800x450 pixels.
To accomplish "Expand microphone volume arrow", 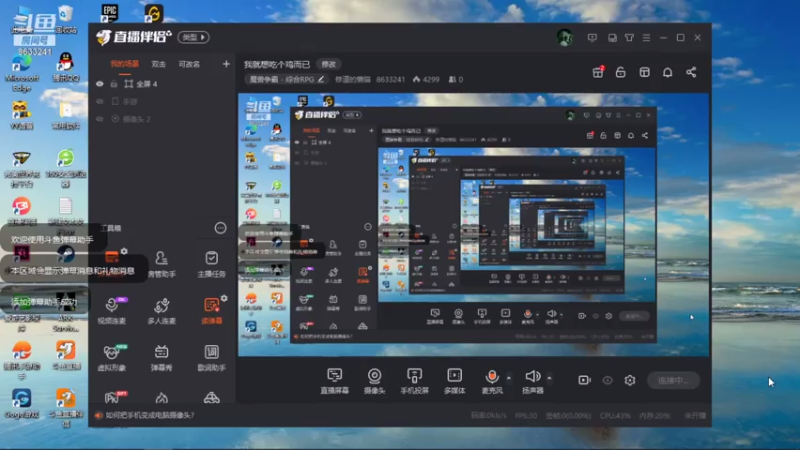I will (x=509, y=378).
